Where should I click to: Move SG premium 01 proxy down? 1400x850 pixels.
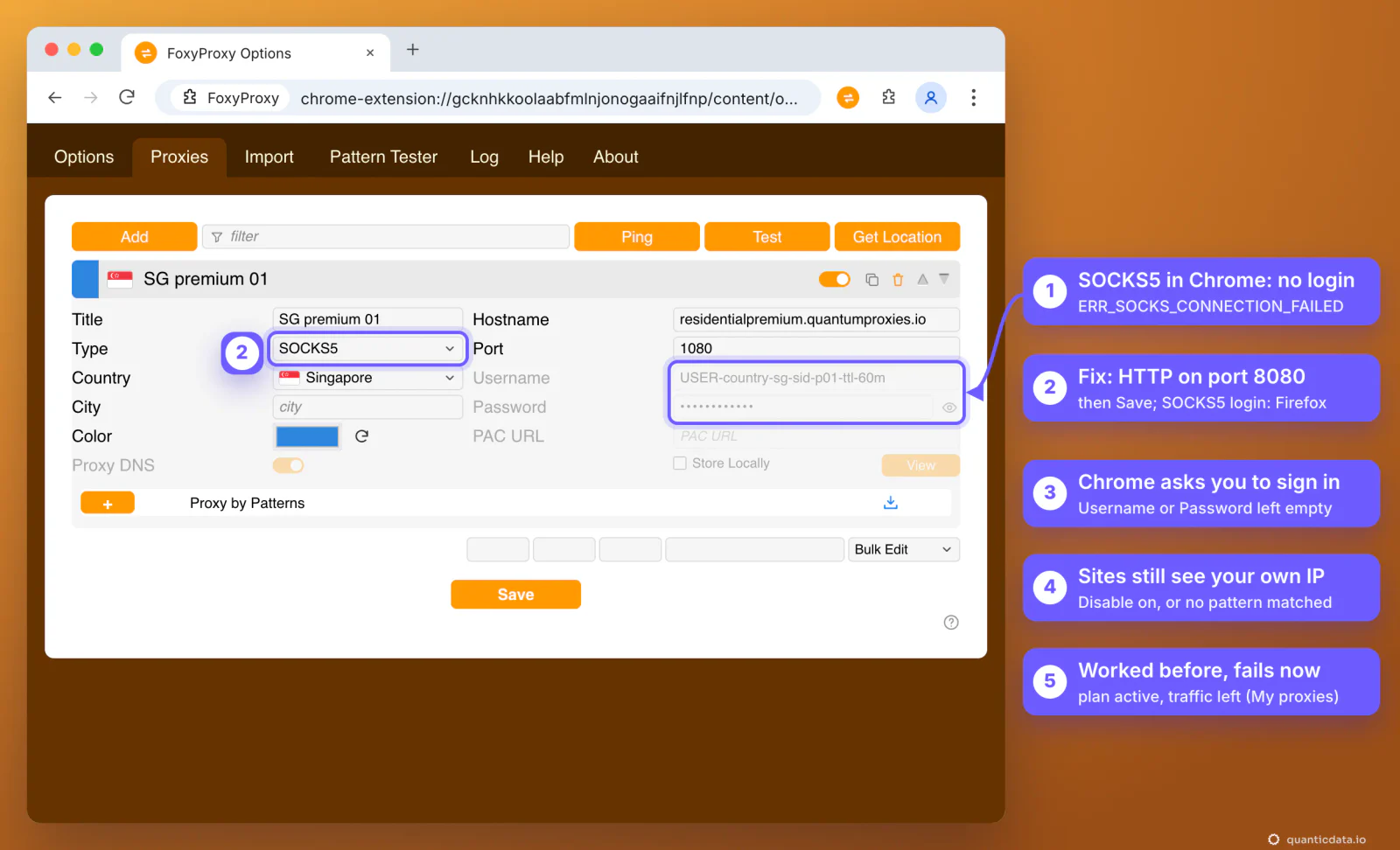tap(944, 279)
